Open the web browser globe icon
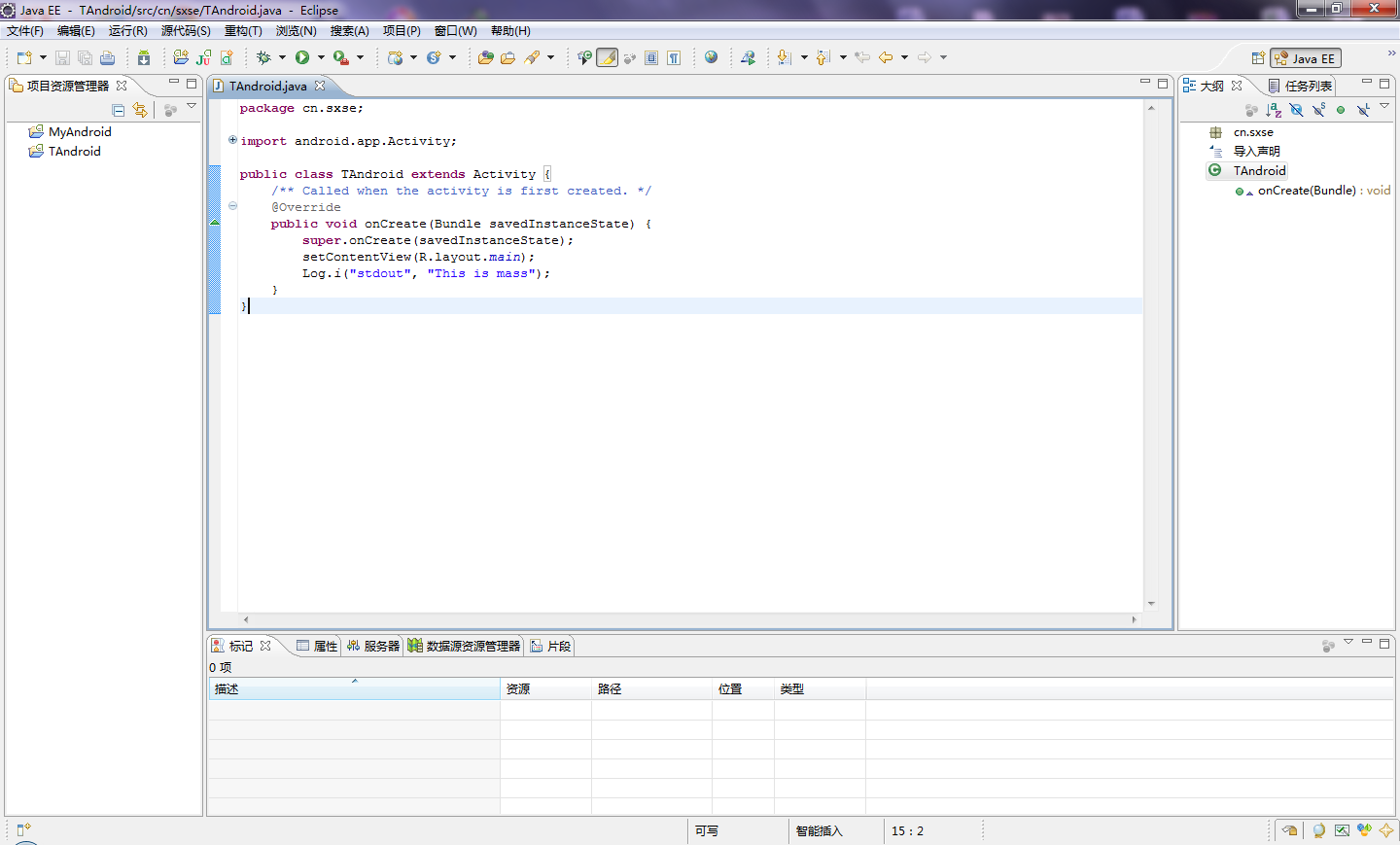 (x=712, y=58)
